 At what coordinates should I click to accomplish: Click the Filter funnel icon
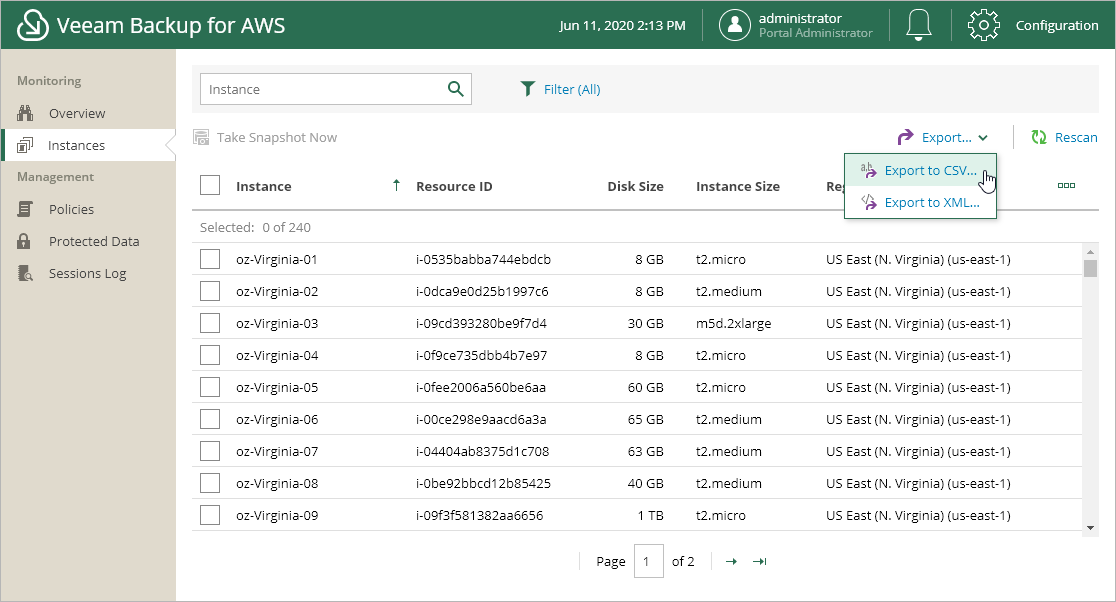527,89
